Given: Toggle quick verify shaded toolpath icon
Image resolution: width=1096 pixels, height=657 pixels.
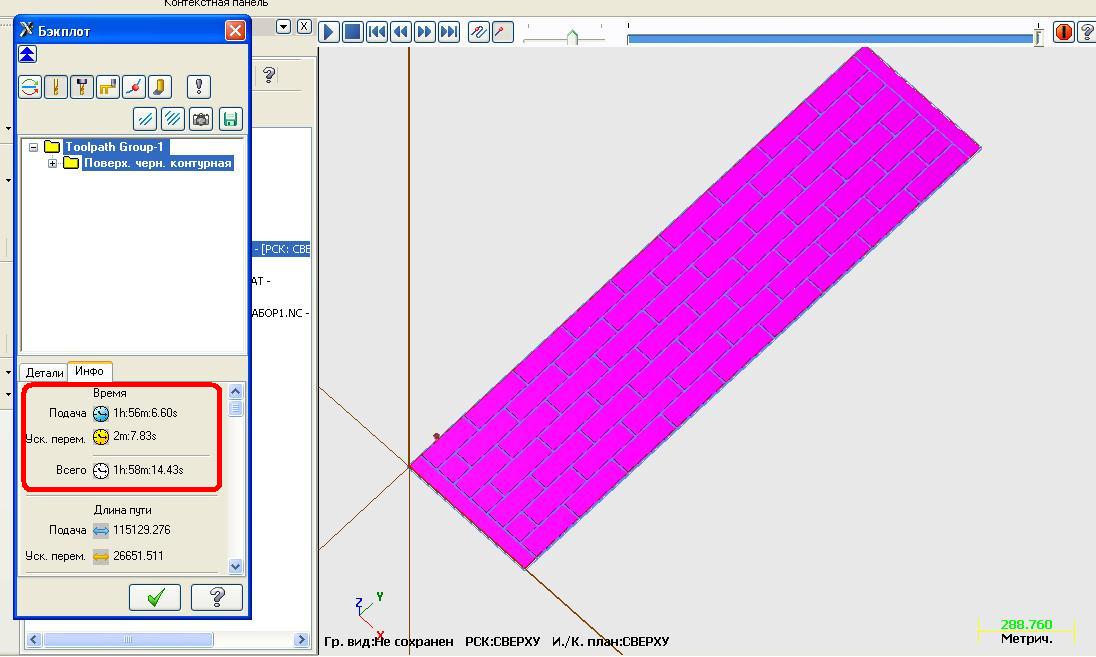Looking at the screenshot, I should [159, 87].
